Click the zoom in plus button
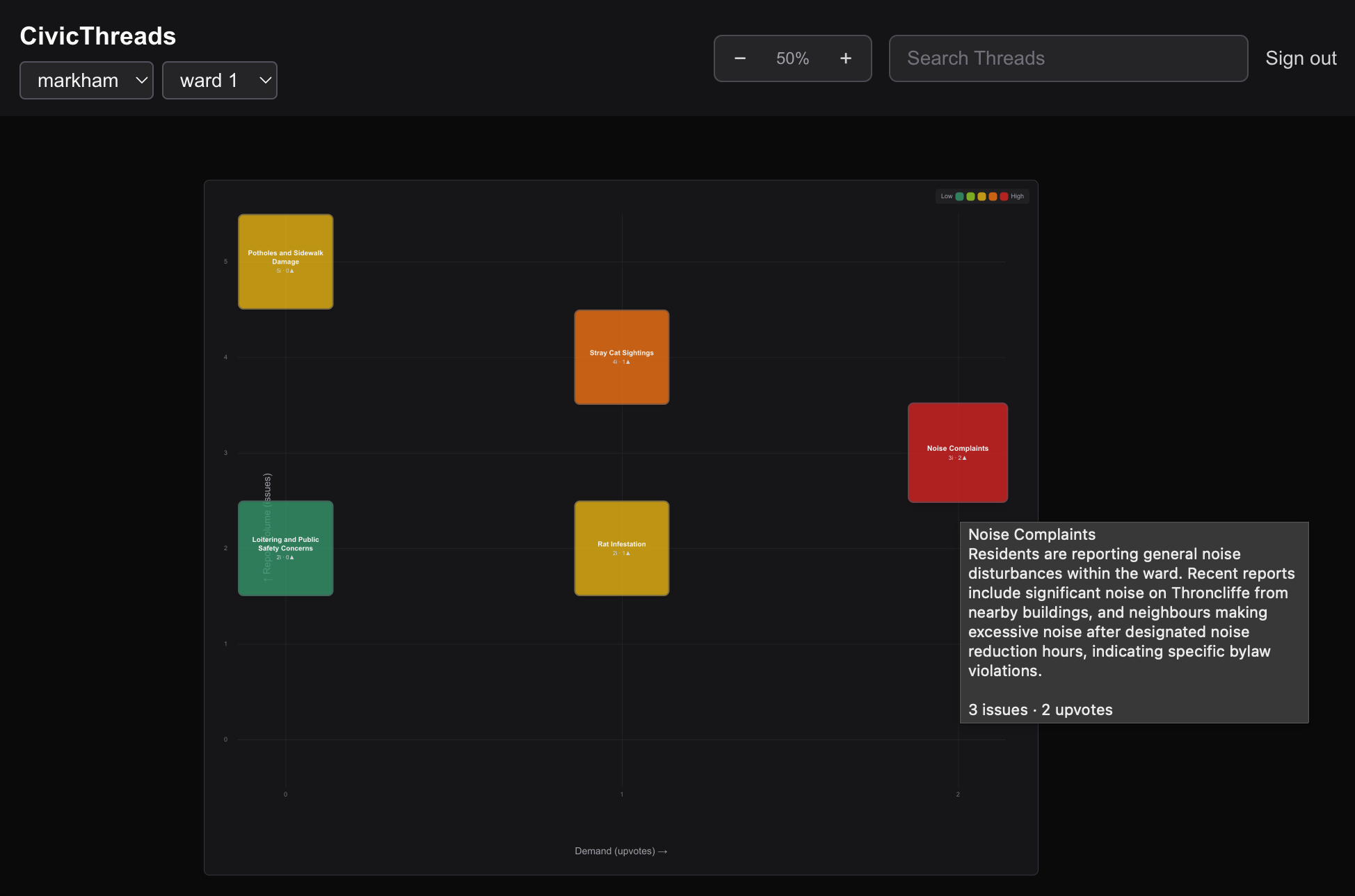The width and height of the screenshot is (1355, 896). [x=845, y=58]
